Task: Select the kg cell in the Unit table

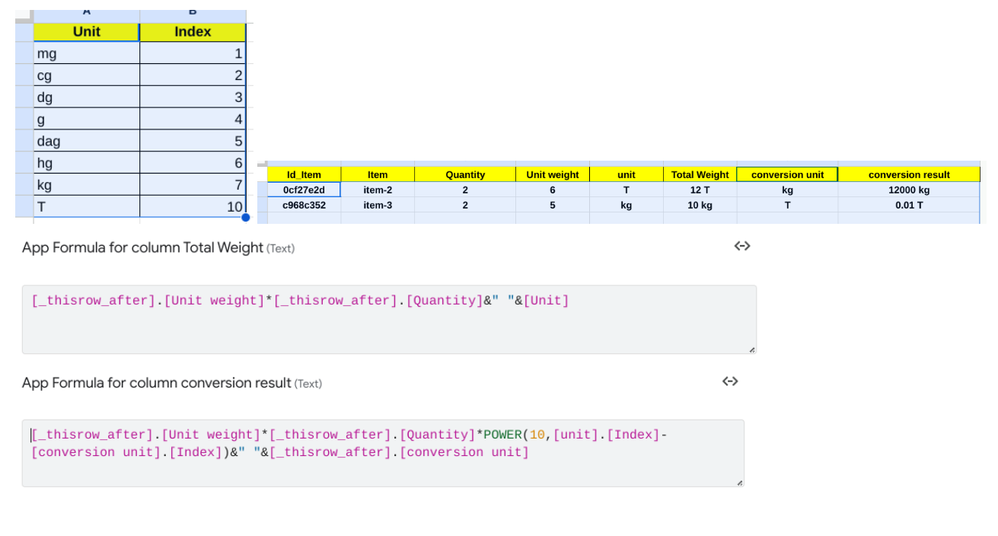Action: coord(87,185)
